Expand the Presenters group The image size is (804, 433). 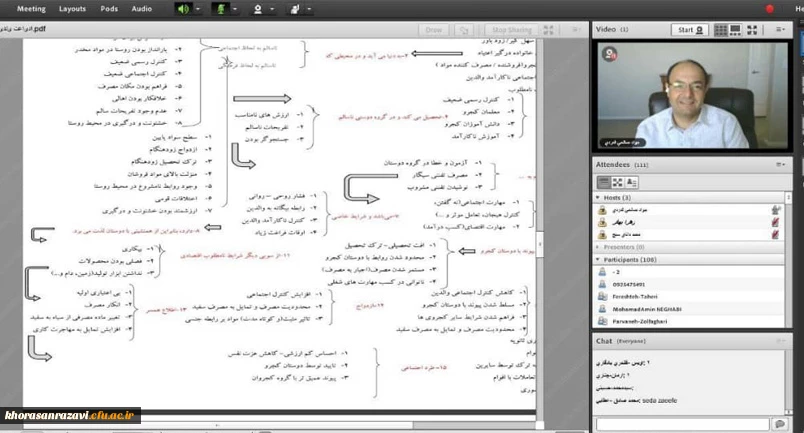click(597, 246)
